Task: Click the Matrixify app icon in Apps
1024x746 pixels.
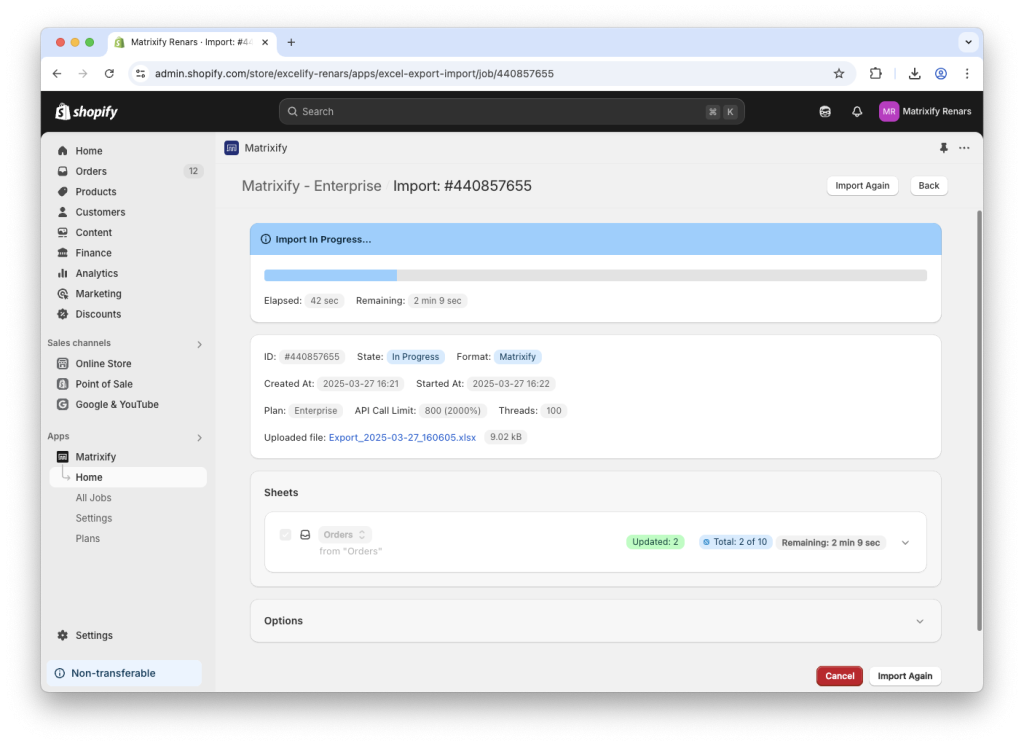Action: pyautogui.click(x=62, y=456)
